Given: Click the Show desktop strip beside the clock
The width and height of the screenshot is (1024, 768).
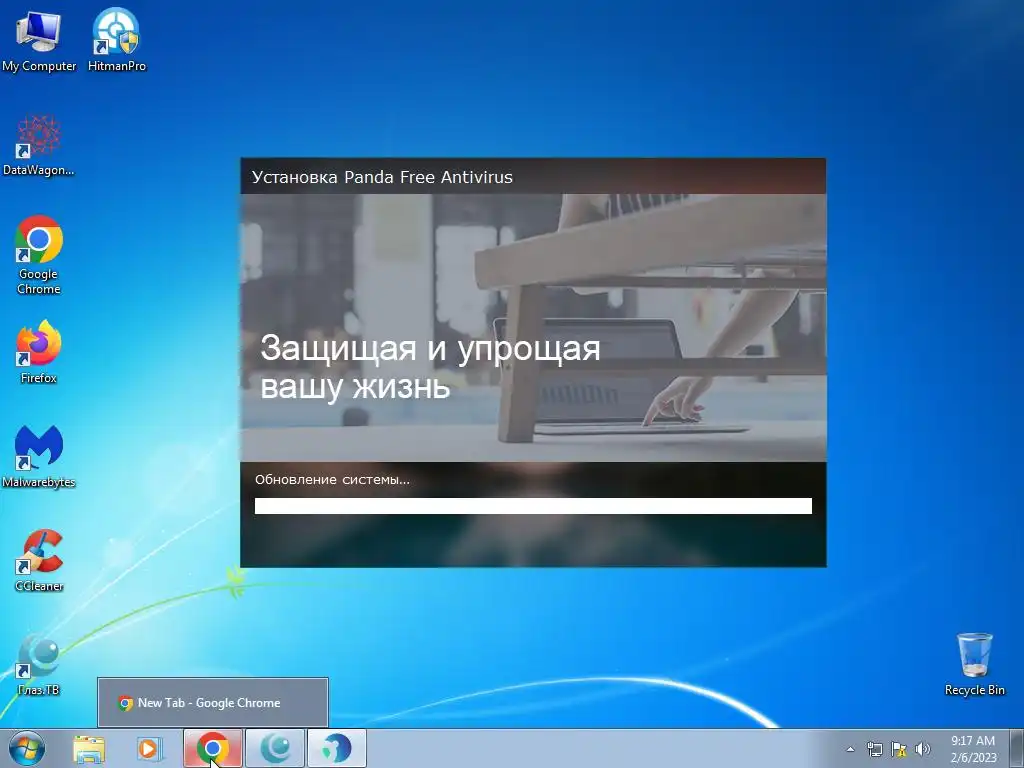Looking at the screenshot, I should coord(1017,748).
